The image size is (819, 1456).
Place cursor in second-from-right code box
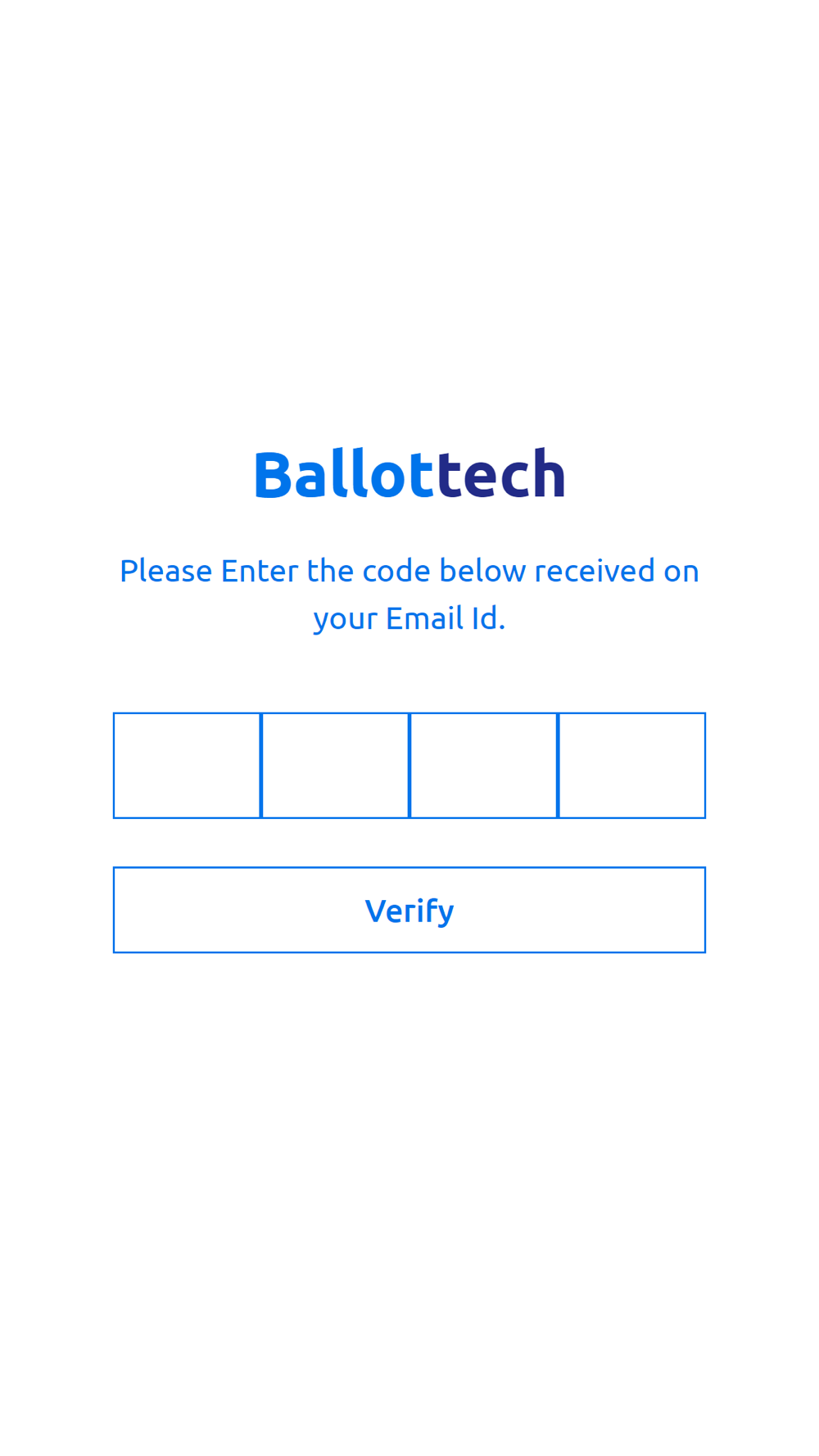(483, 765)
